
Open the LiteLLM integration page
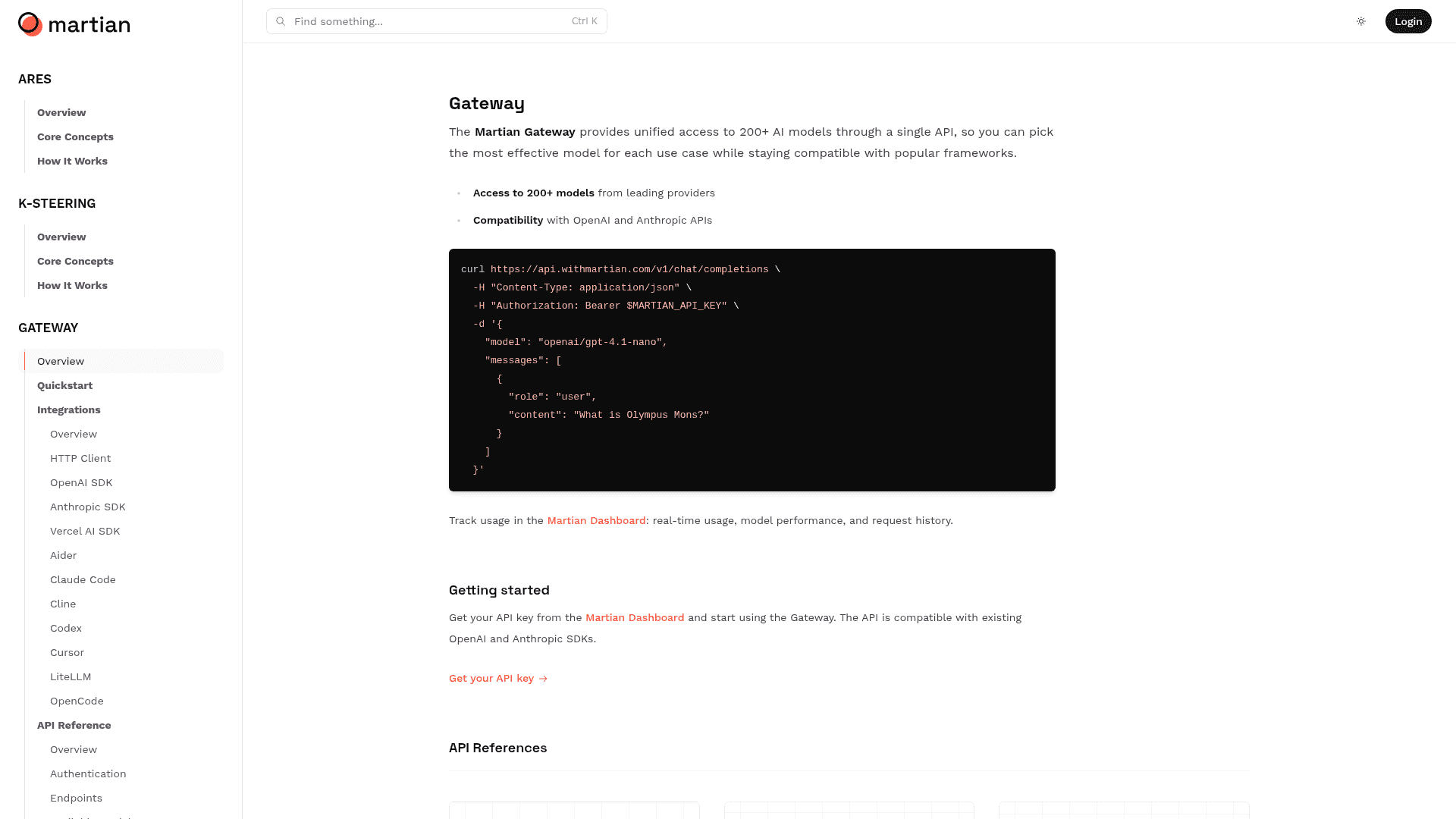71,676
